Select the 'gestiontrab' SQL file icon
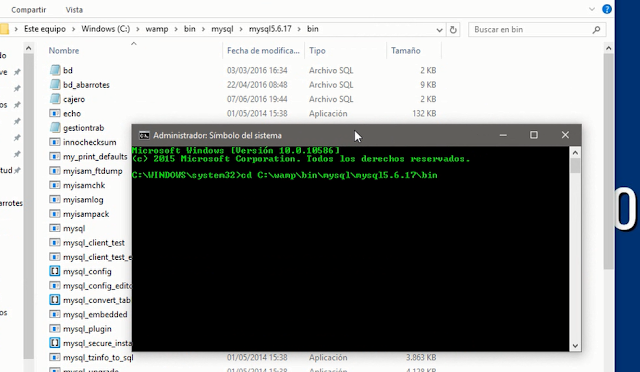This screenshot has height=372, width=640. click(x=55, y=127)
